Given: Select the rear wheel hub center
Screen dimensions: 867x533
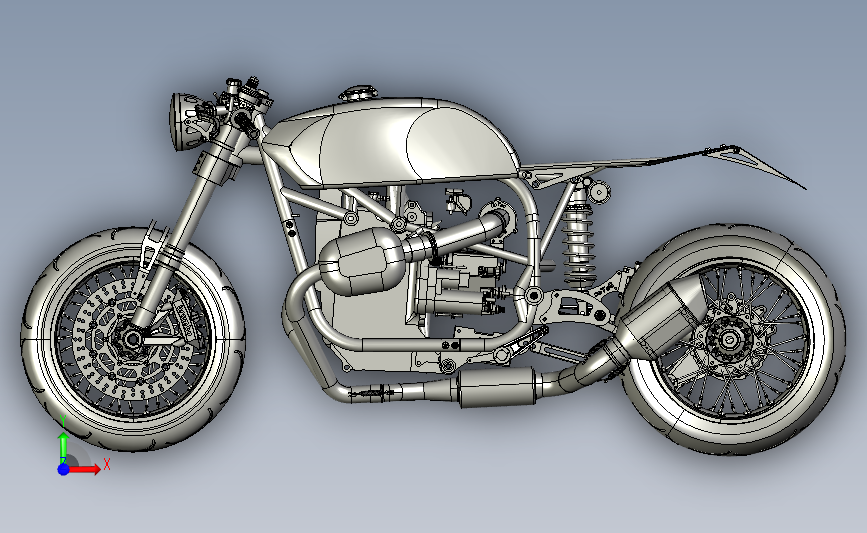Looking at the screenshot, I should coord(729,339).
